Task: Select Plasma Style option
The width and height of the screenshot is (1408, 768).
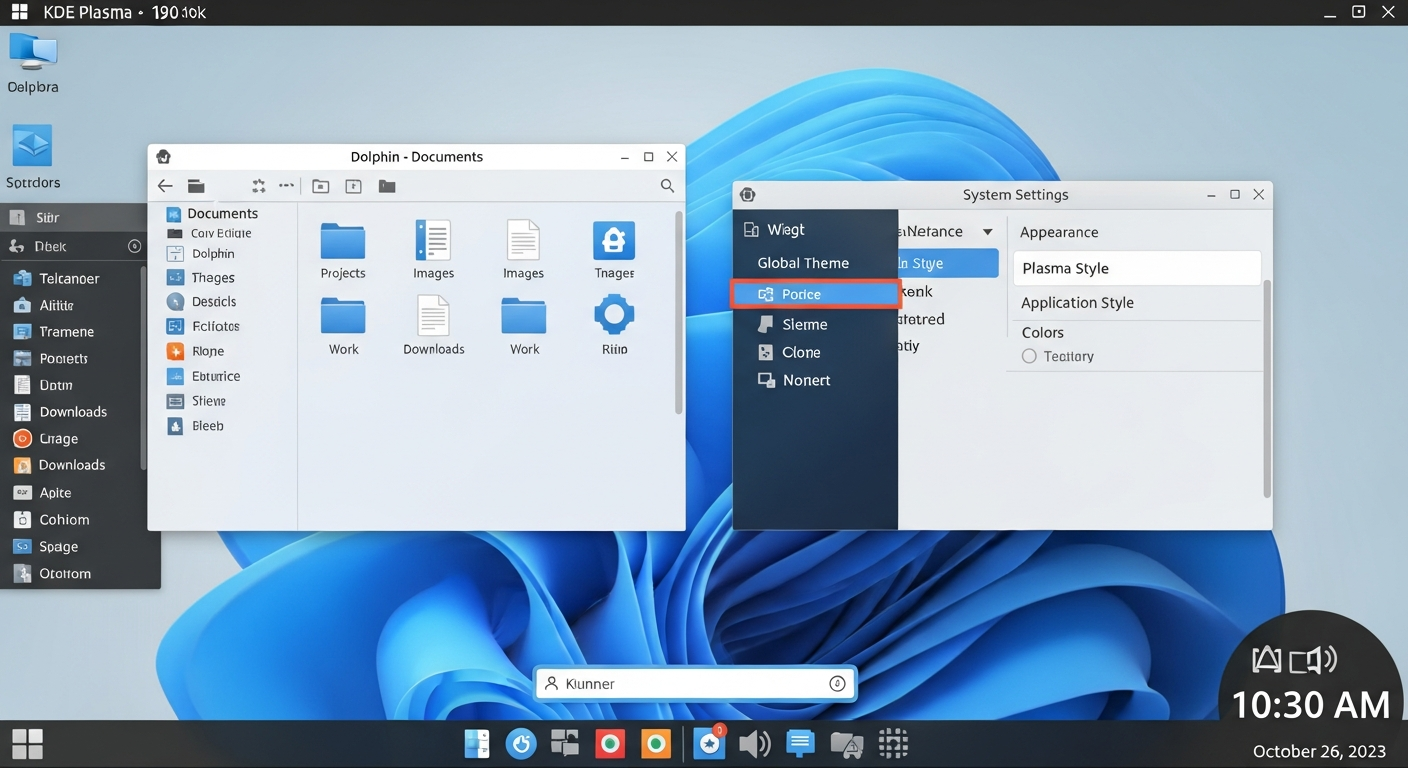Action: [1137, 268]
